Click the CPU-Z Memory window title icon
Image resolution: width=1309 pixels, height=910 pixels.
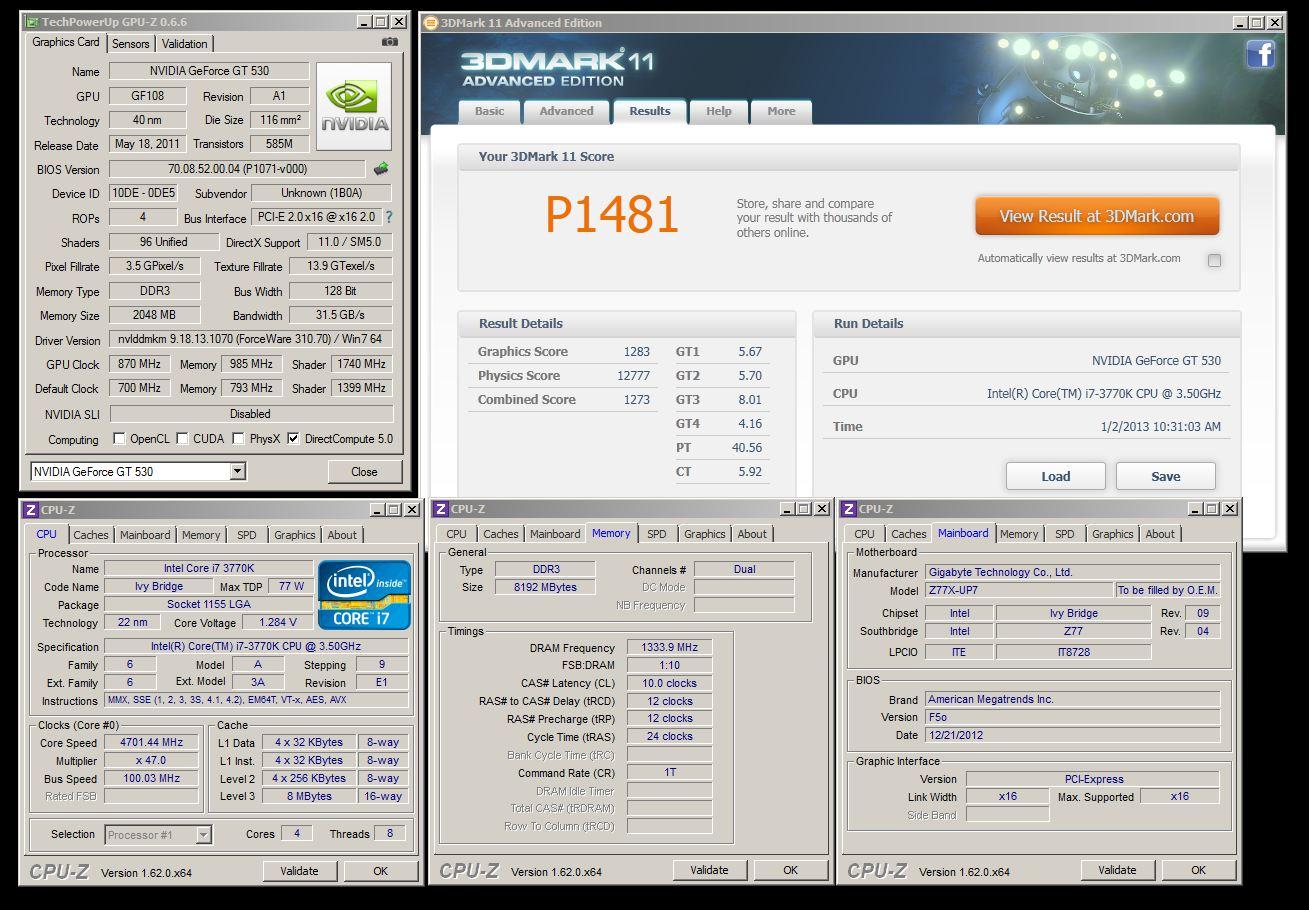[x=440, y=509]
